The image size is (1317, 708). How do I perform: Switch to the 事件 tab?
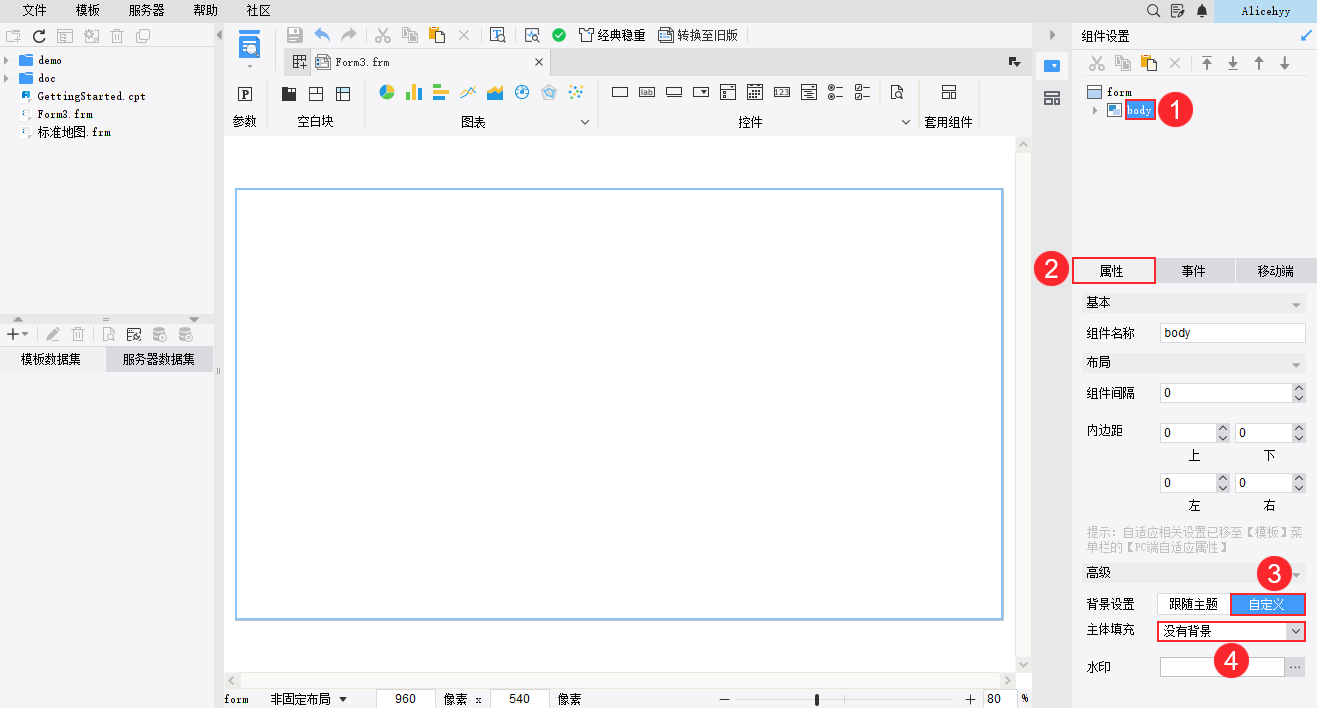pyautogui.click(x=1194, y=270)
